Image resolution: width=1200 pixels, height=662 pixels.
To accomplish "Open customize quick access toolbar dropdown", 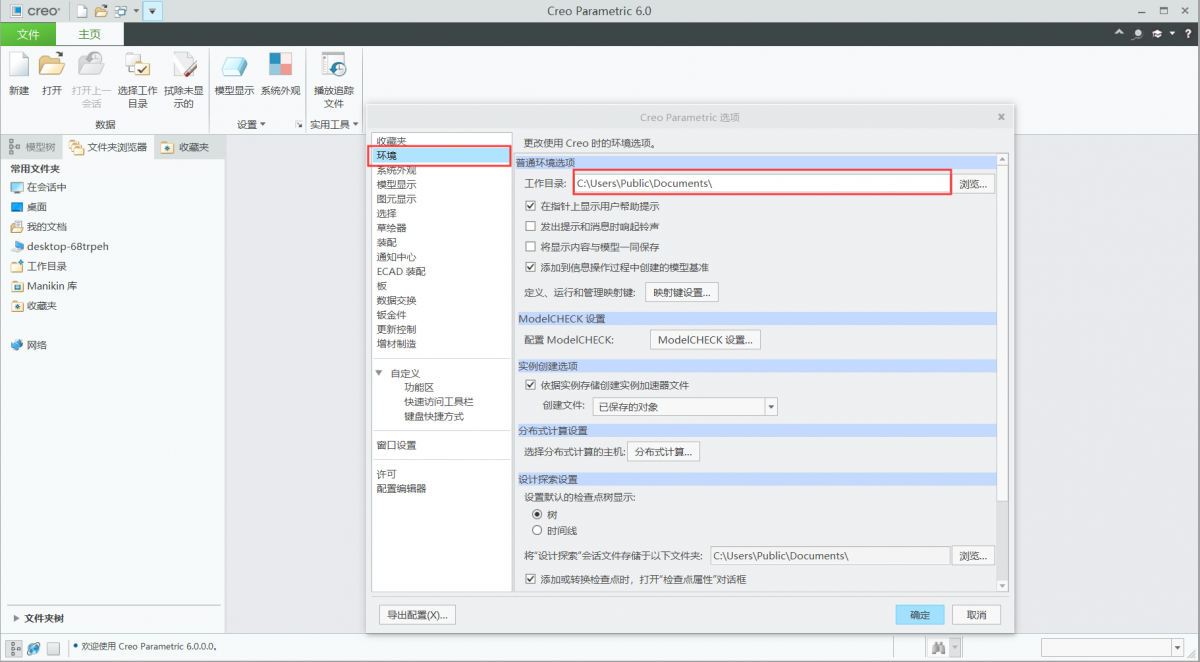I will pos(152,11).
